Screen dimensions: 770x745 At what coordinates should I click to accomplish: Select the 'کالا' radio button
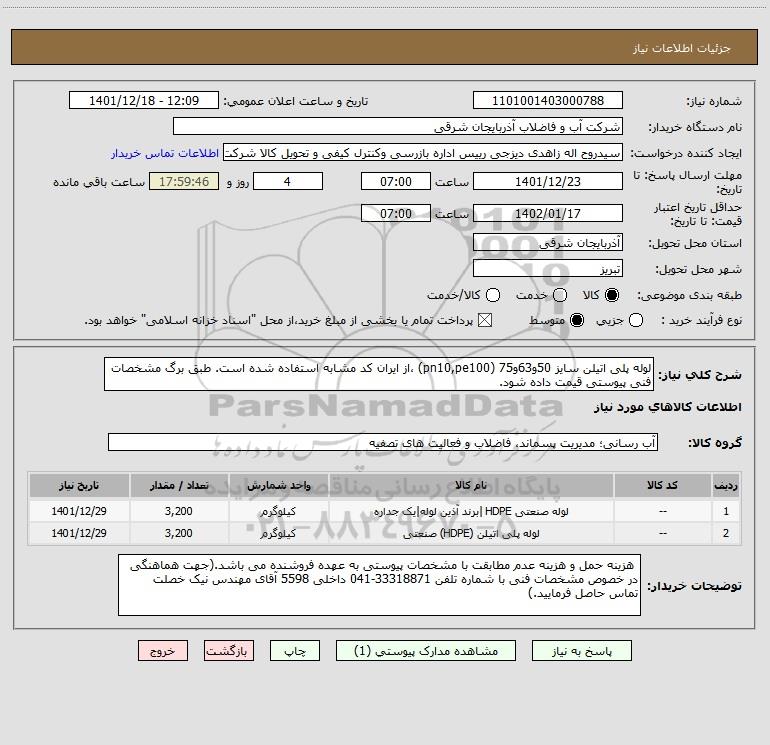tap(611, 295)
